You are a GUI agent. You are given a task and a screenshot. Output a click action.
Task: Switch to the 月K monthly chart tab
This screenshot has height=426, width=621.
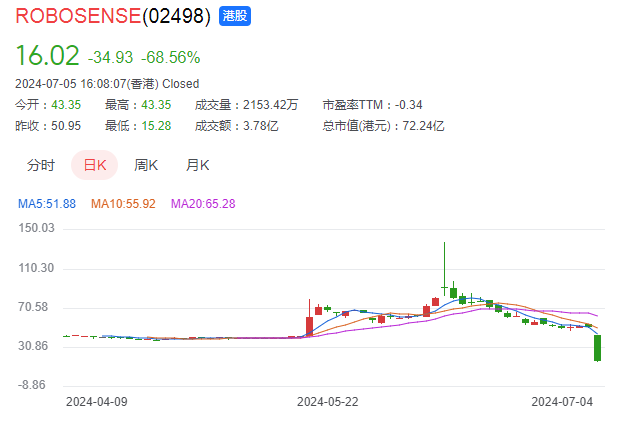pyautogui.click(x=198, y=165)
